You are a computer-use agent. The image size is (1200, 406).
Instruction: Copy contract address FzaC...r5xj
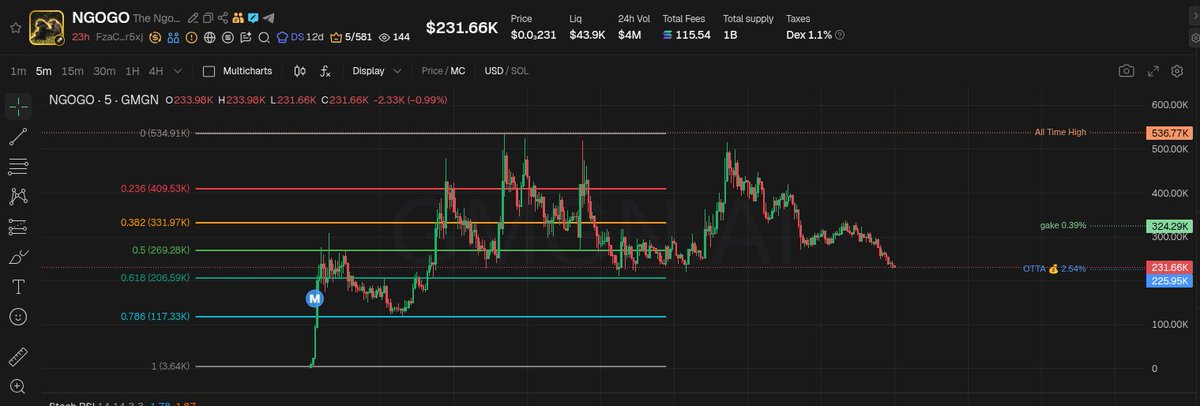(120, 37)
